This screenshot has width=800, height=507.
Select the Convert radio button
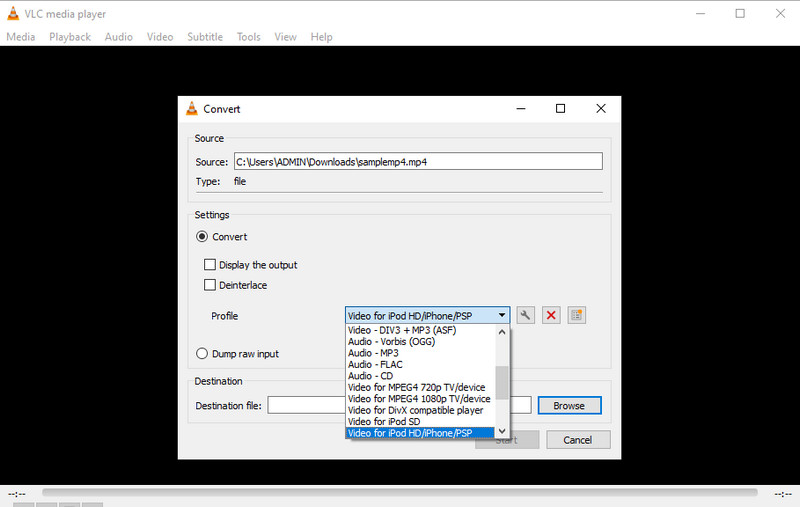coord(203,237)
